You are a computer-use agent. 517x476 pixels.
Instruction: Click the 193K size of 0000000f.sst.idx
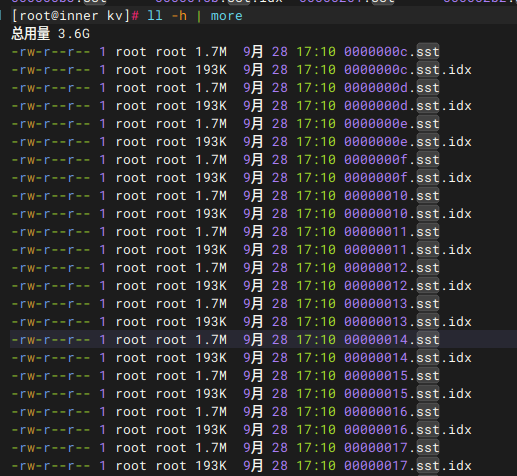click(211, 178)
